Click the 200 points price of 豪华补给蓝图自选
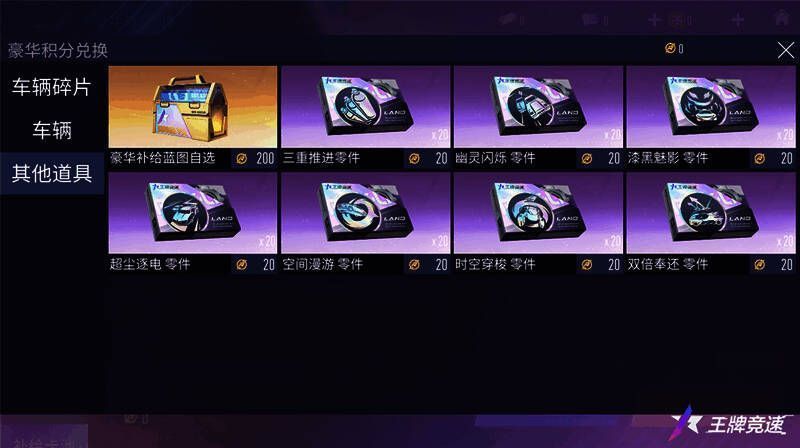800x448 pixels. (265, 159)
